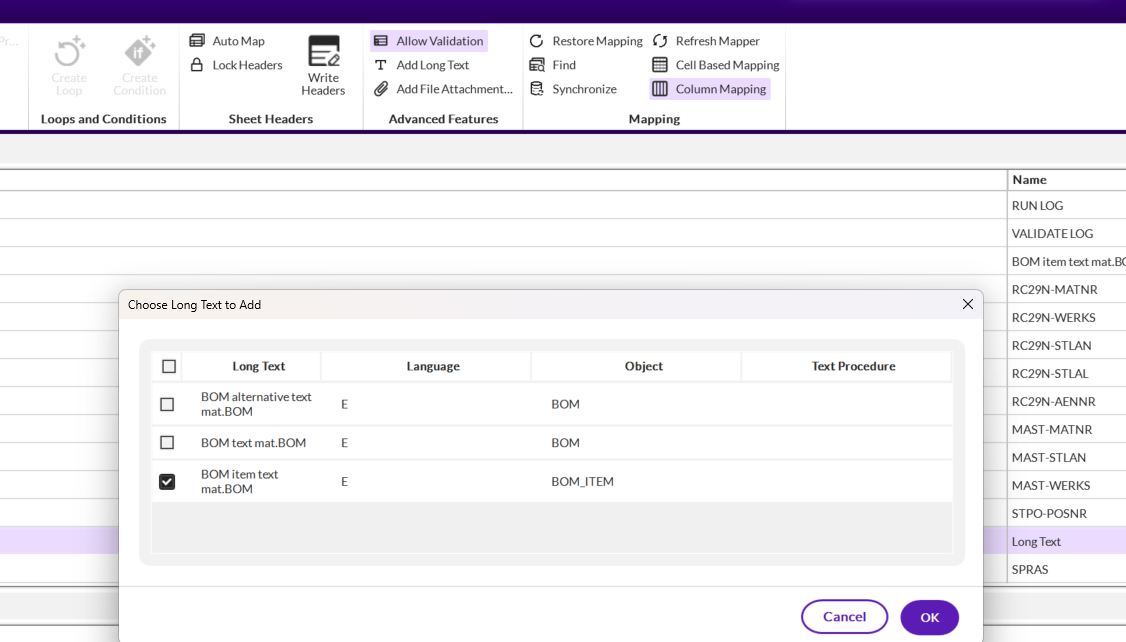Image resolution: width=1126 pixels, height=642 pixels.
Task: Click the Restore Mapping icon
Action: pos(537,41)
